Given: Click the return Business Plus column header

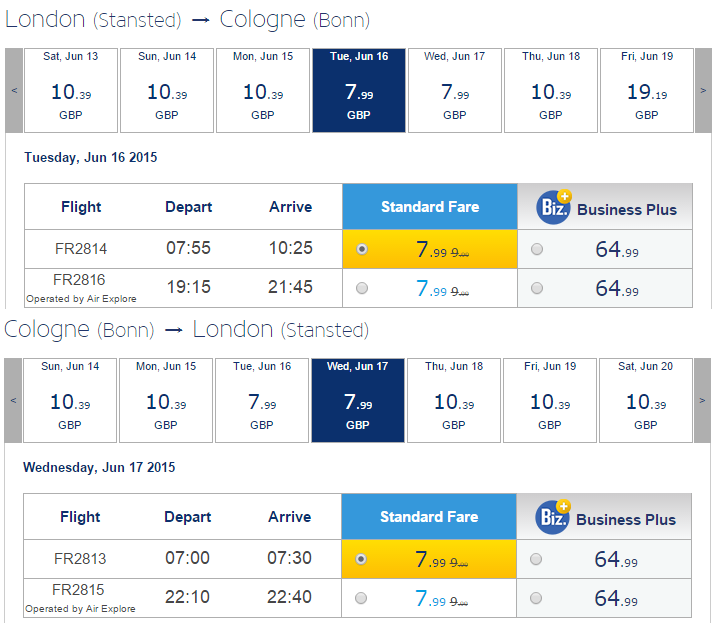Looking at the screenshot, I should coord(604,516).
